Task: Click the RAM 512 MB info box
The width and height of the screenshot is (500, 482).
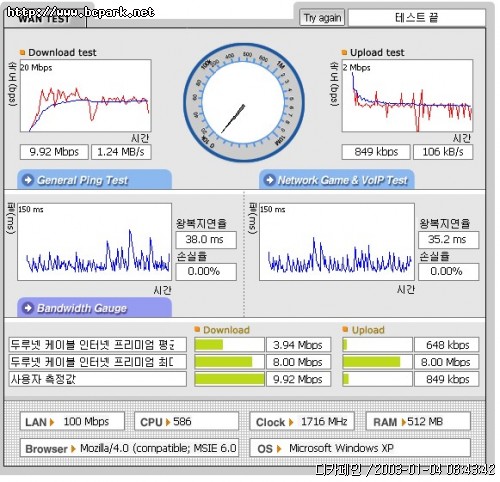Action: click(x=418, y=422)
